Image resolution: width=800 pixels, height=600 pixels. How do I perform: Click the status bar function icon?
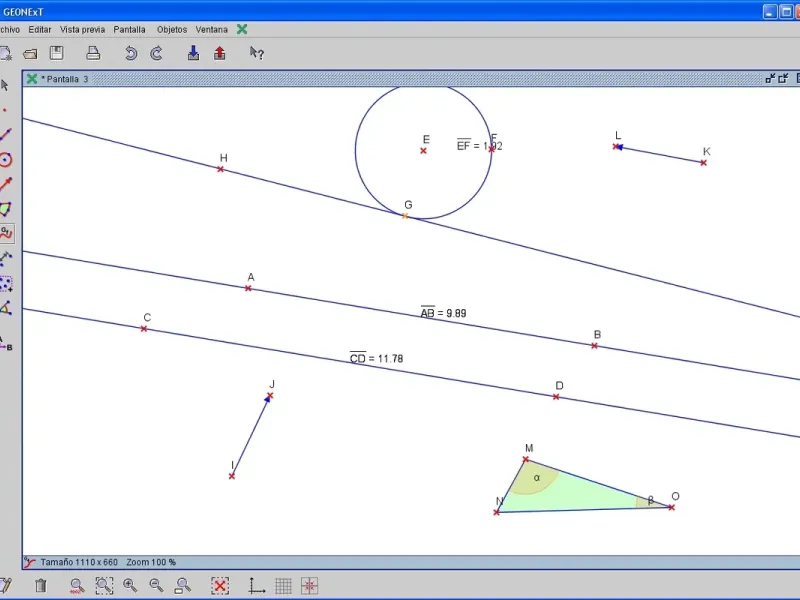tap(30, 562)
